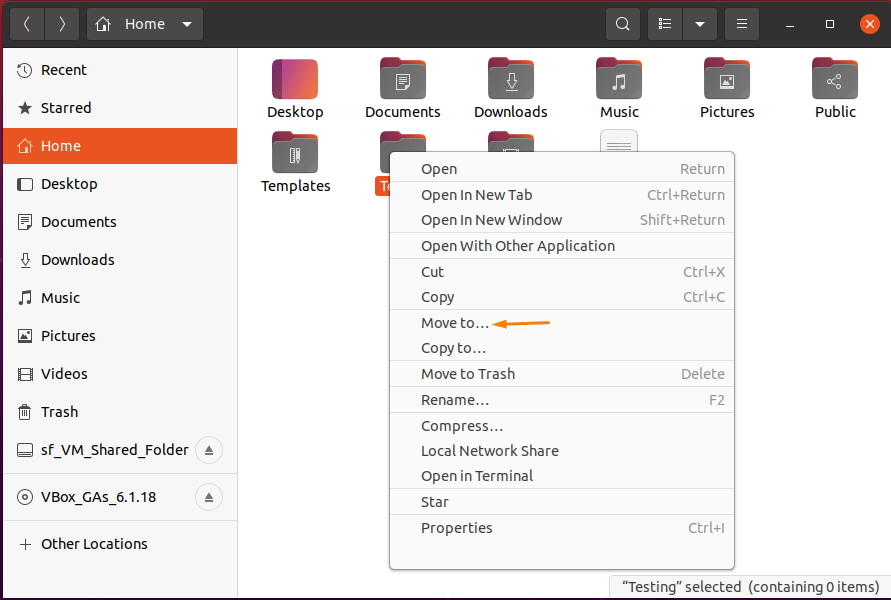Image resolution: width=891 pixels, height=600 pixels.
Task: Open Other Locations
Action: [95, 543]
